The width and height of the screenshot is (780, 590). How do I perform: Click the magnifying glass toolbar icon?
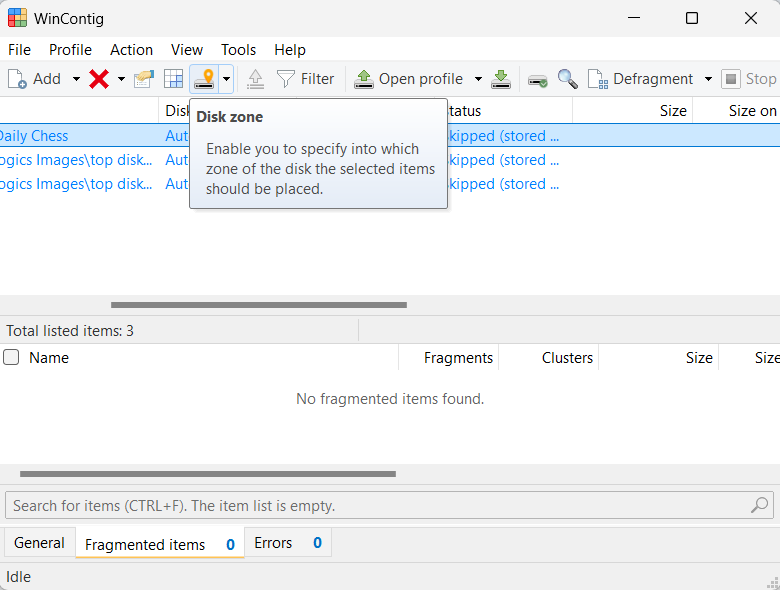click(x=567, y=79)
